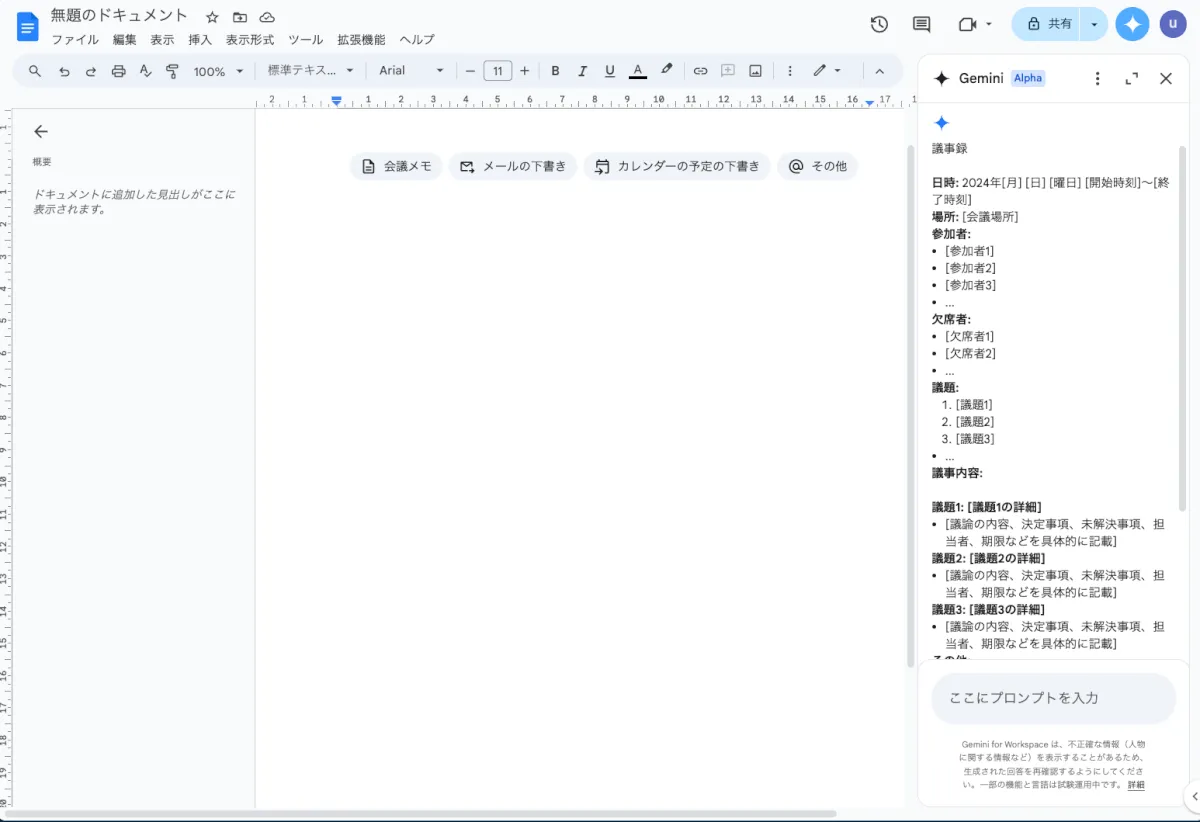This screenshot has width=1200, height=822.
Task: Open the Arial font dropdown
Action: [x=411, y=71]
